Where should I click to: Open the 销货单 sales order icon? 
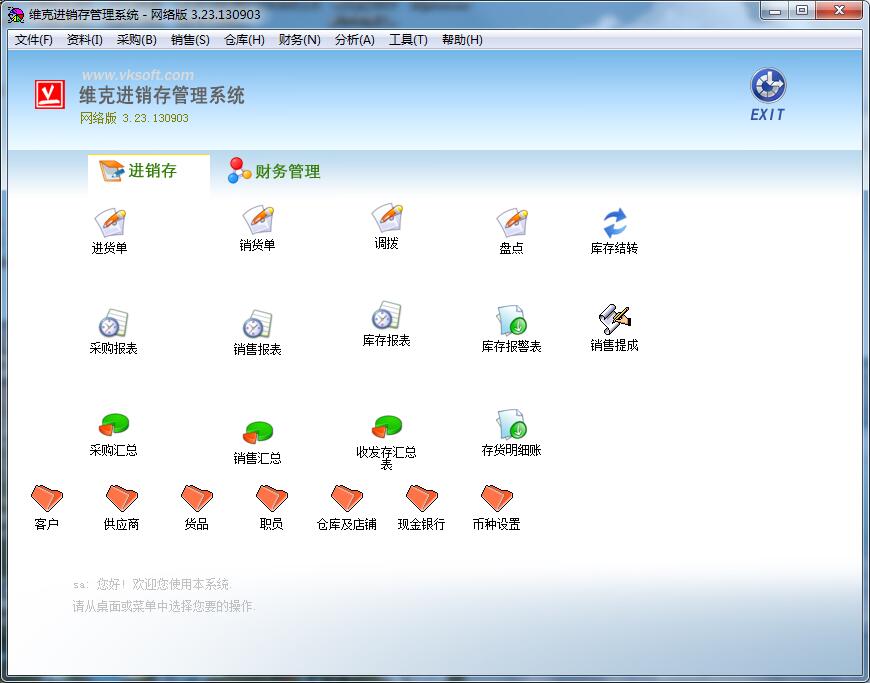(257, 228)
